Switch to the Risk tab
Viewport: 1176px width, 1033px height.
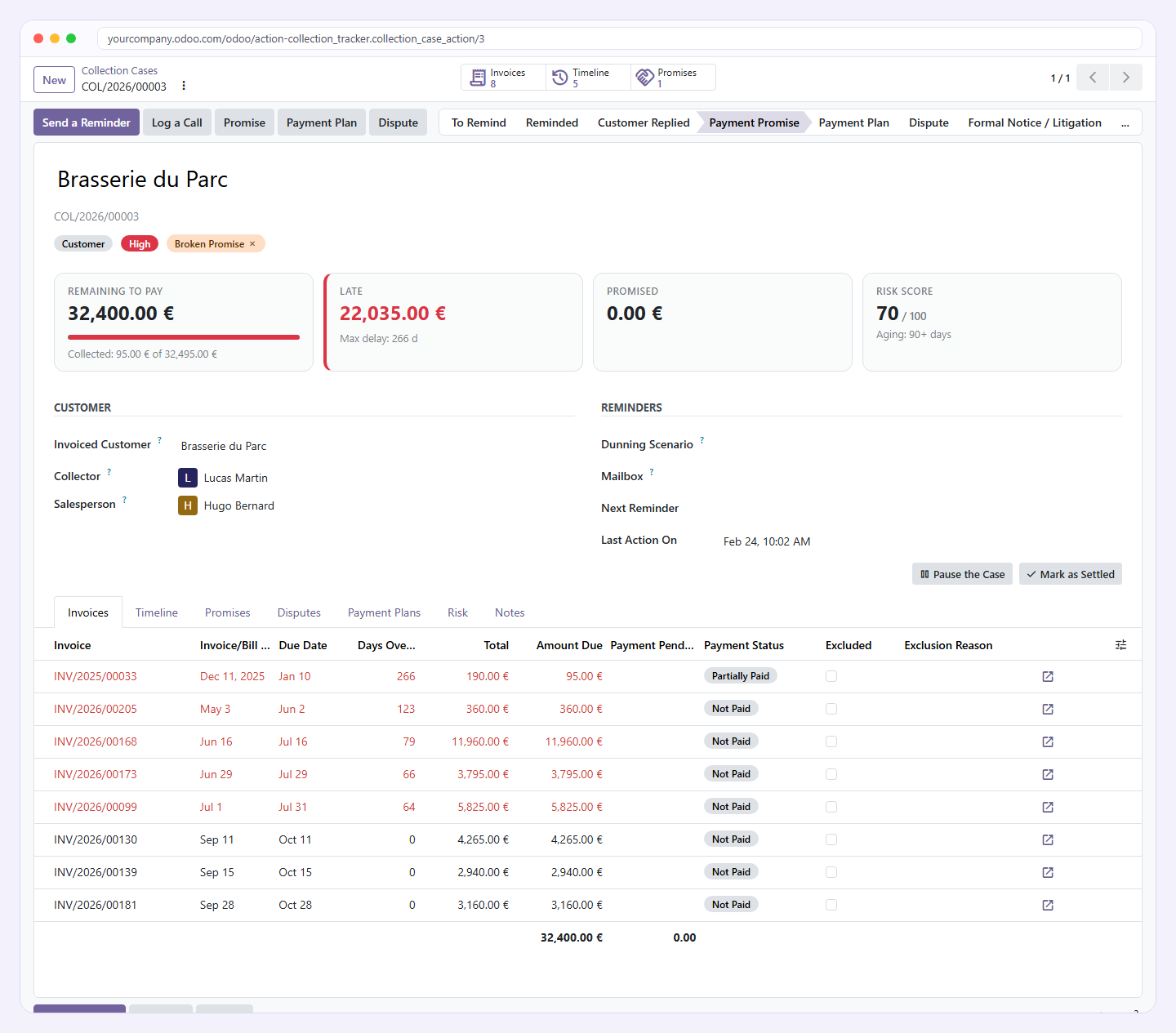[x=457, y=612]
